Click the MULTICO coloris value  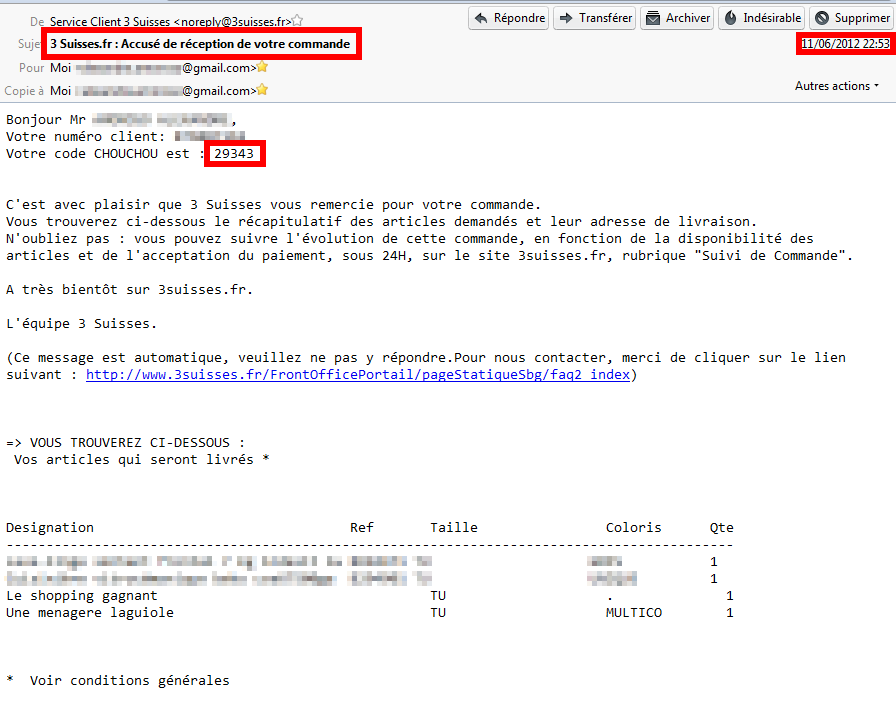click(634, 613)
